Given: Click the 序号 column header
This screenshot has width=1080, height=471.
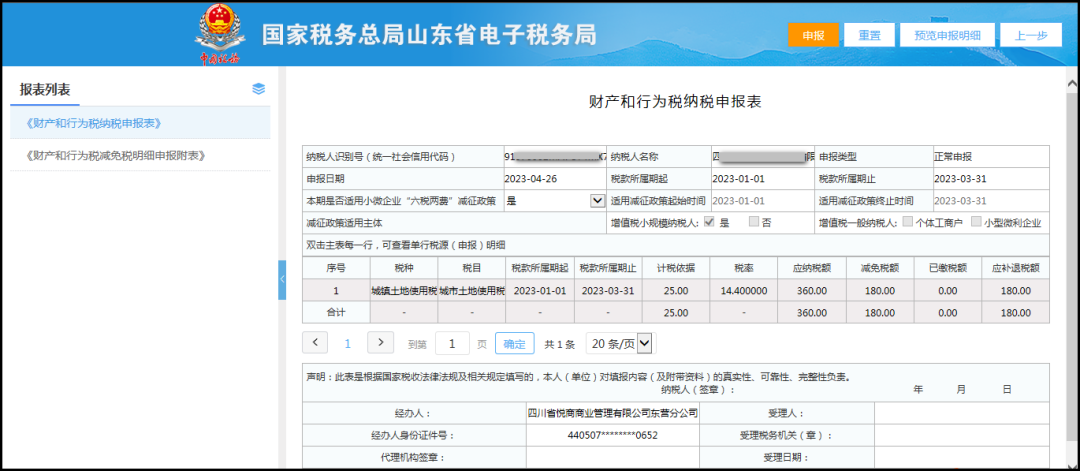Looking at the screenshot, I should (x=336, y=268).
